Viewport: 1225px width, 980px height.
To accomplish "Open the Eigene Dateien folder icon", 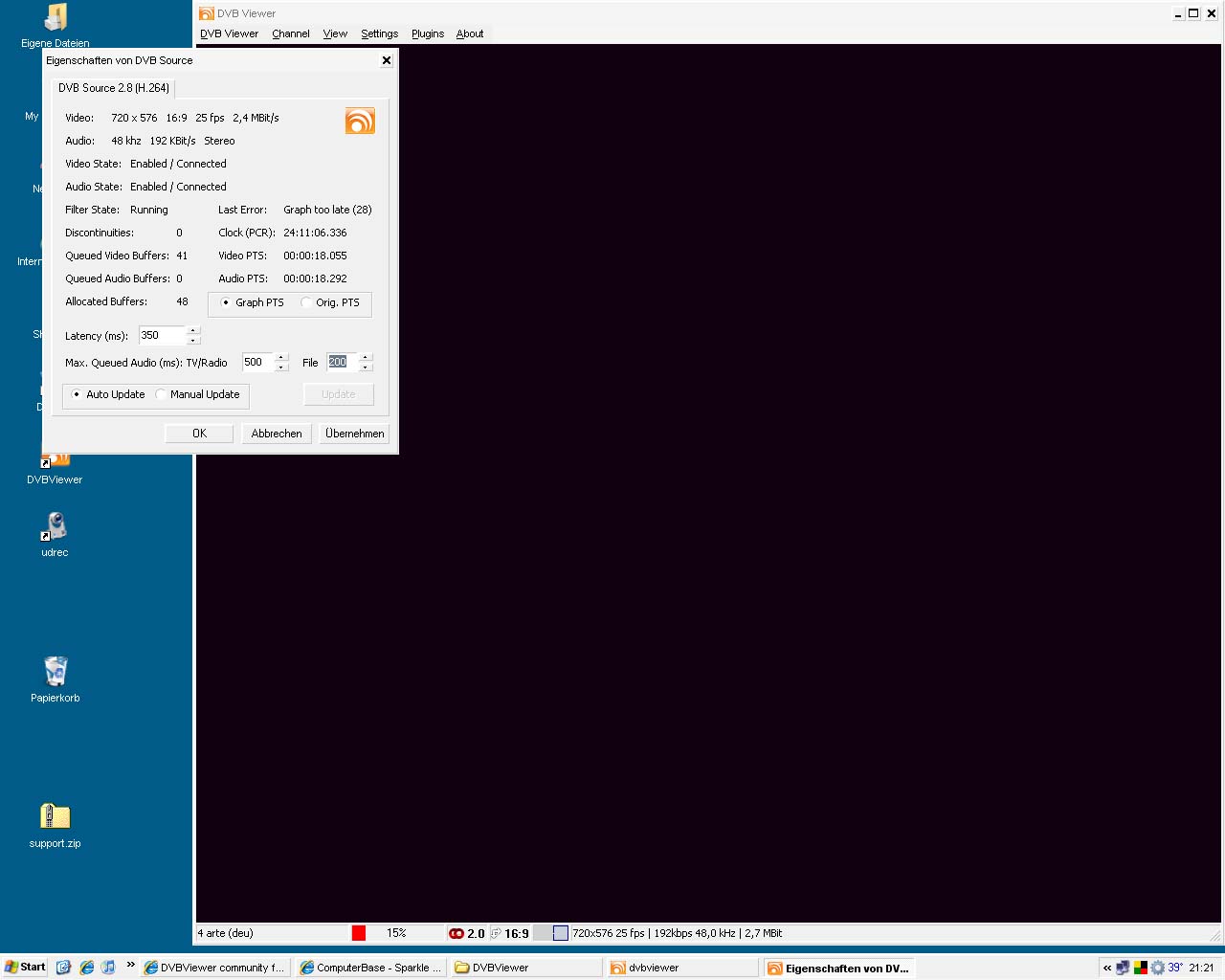I will pos(56,19).
